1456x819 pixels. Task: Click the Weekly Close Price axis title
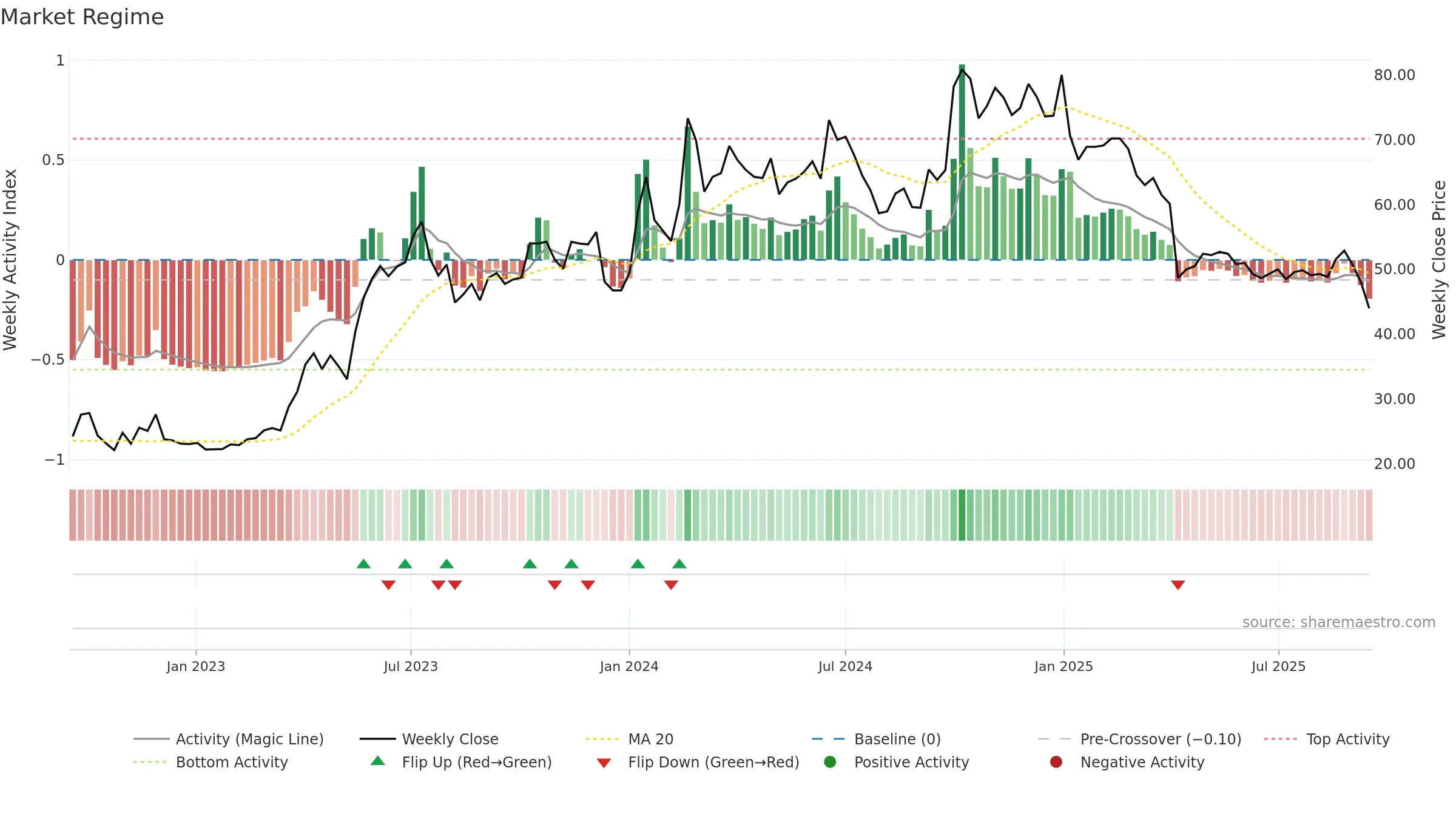pyautogui.click(x=1439, y=260)
